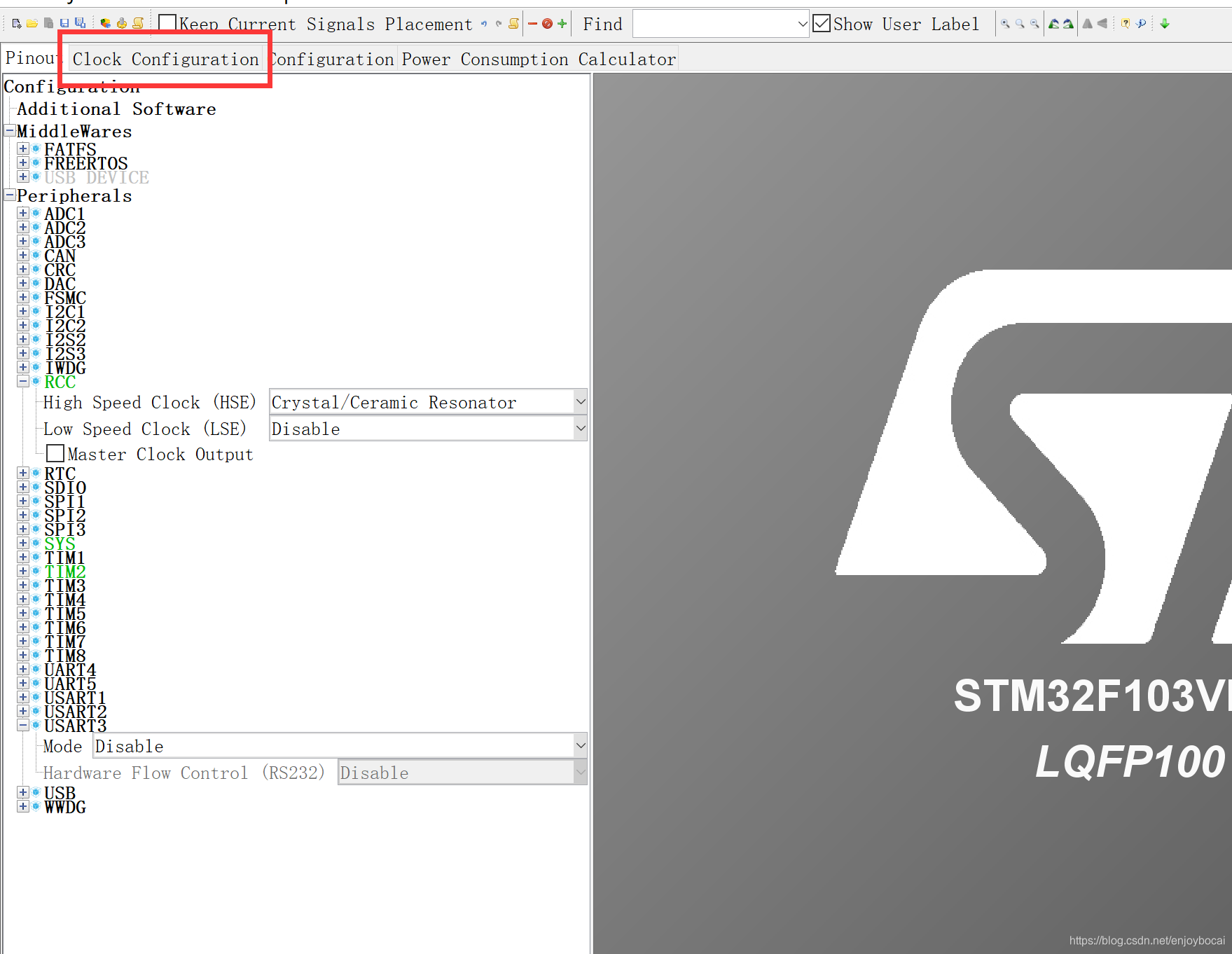Collapse the Peripherals tree node
Image resolution: width=1232 pixels, height=954 pixels.
(x=10, y=195)
